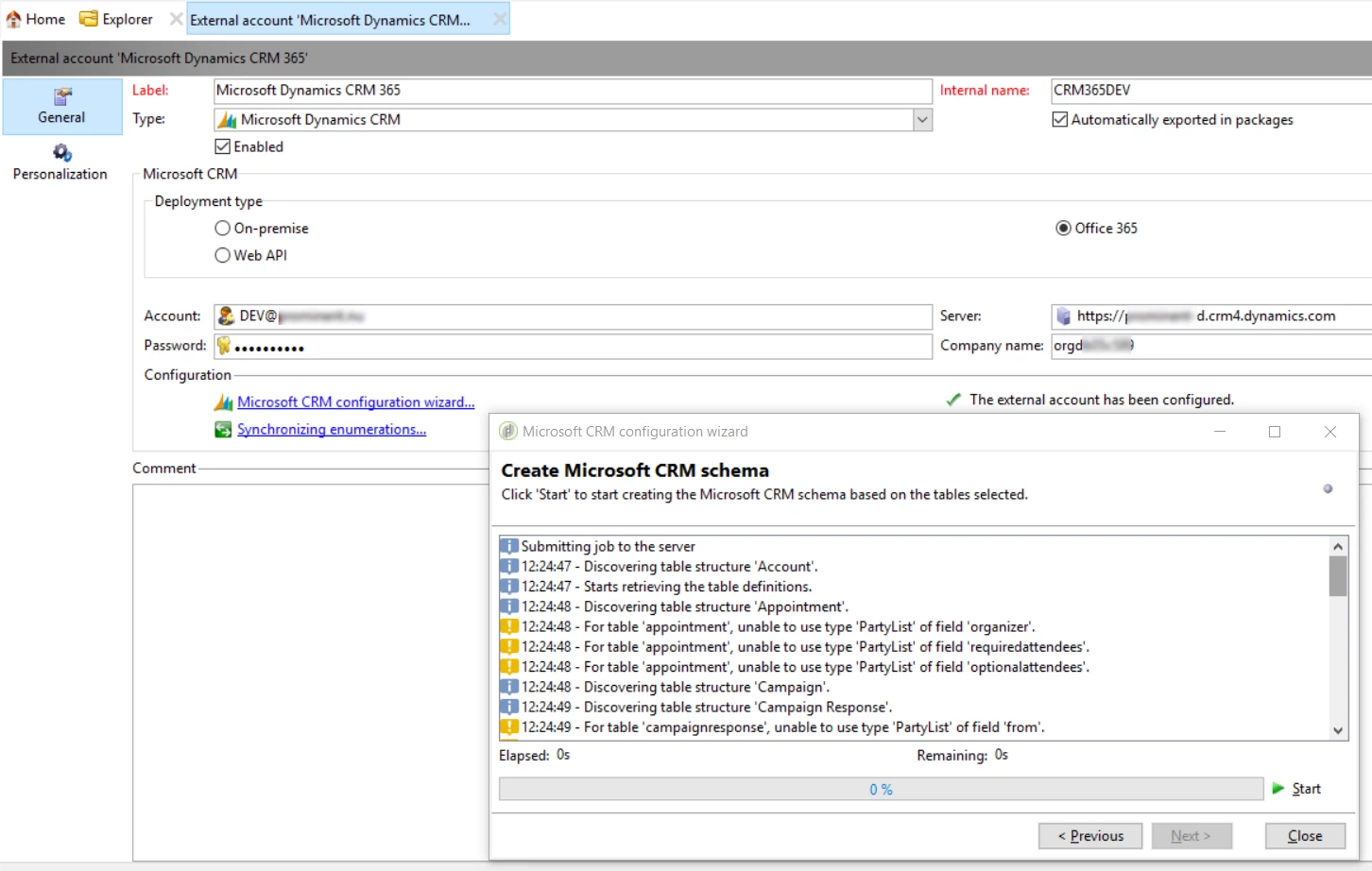Click the warning icon on 'optionalattendees' line
Screen dimensions: 1372x871
pos(509,667)
